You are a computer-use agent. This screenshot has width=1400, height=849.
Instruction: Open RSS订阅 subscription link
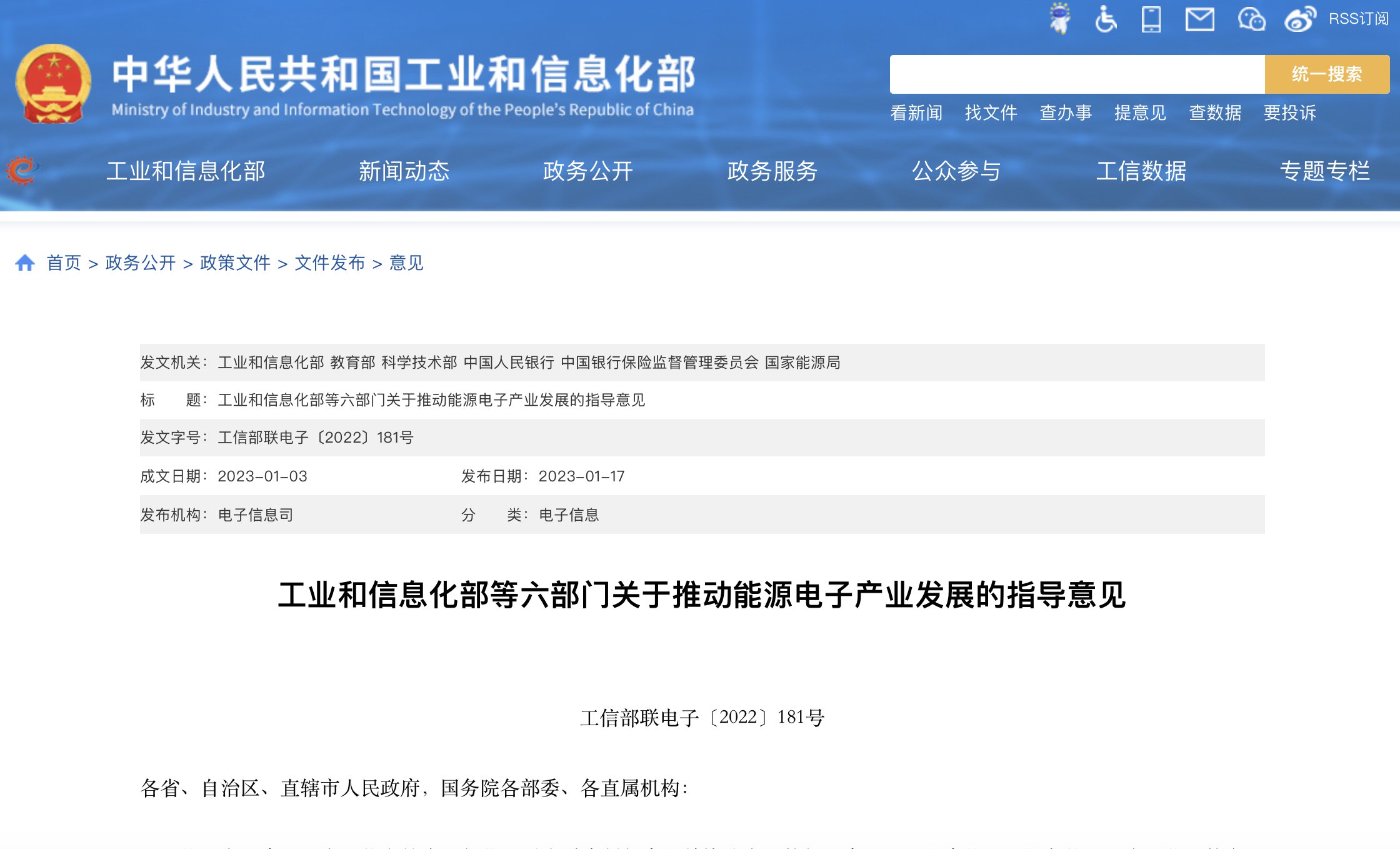[x=1358, y=19]
